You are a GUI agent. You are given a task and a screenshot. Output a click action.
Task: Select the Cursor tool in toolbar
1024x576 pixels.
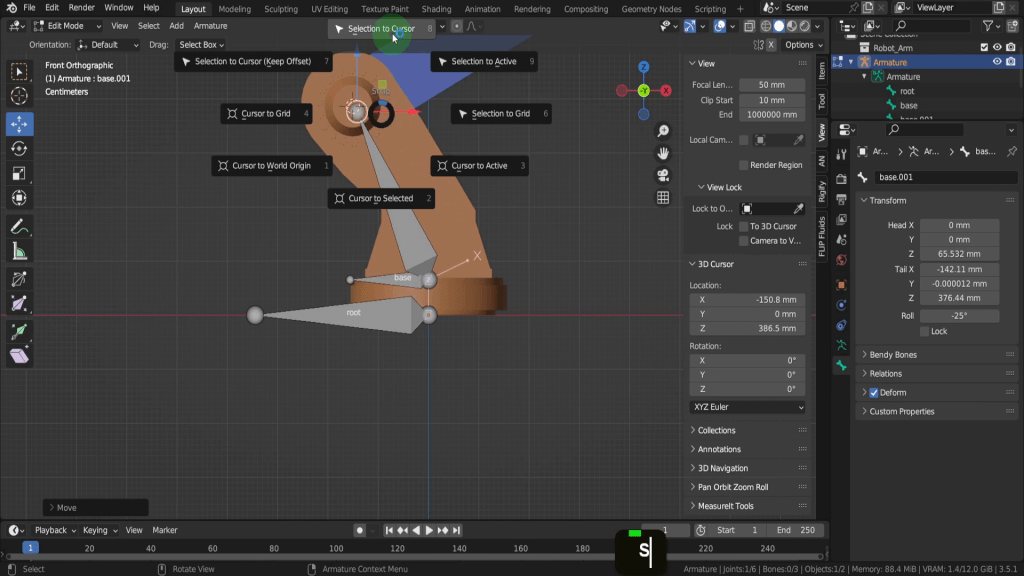pyautogui.click(x=19, y=96)
